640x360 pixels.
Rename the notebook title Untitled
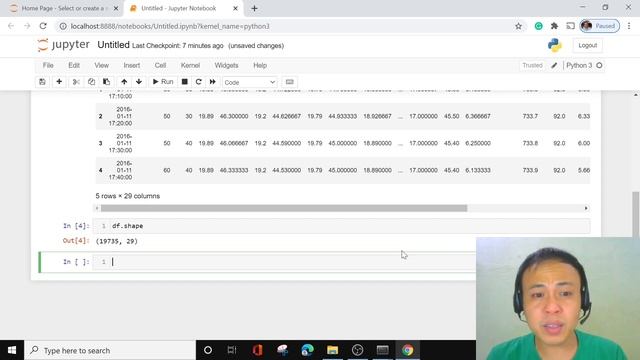(x=113, y=45)
